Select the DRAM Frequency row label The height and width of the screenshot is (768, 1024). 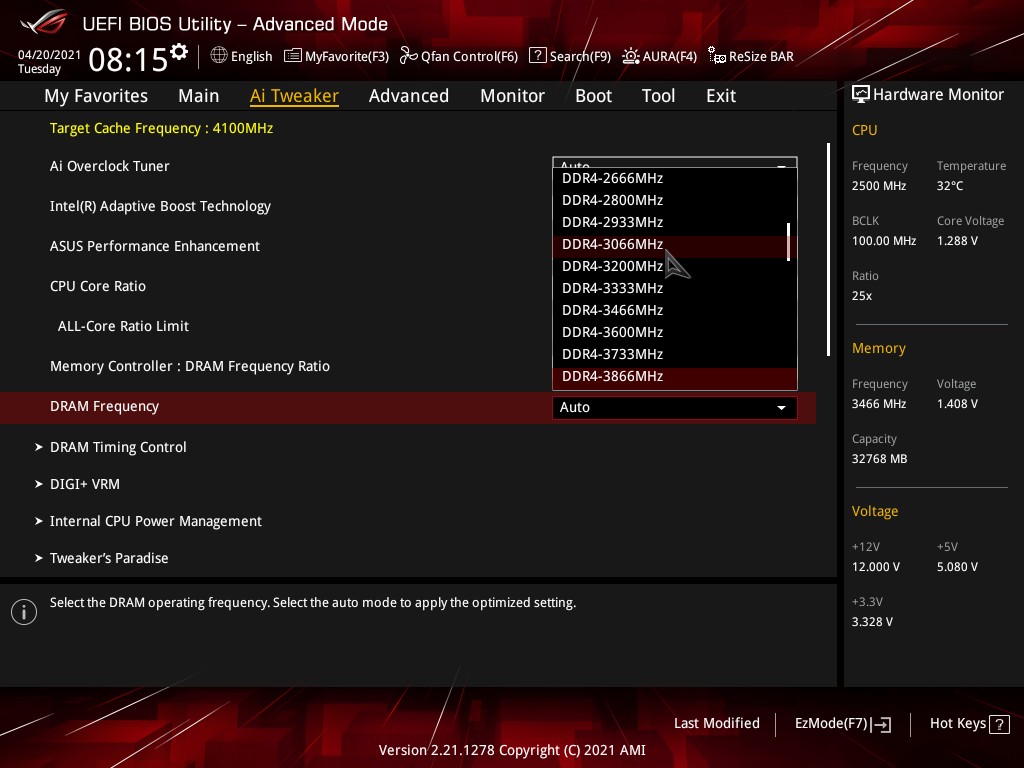coord(104,406)
